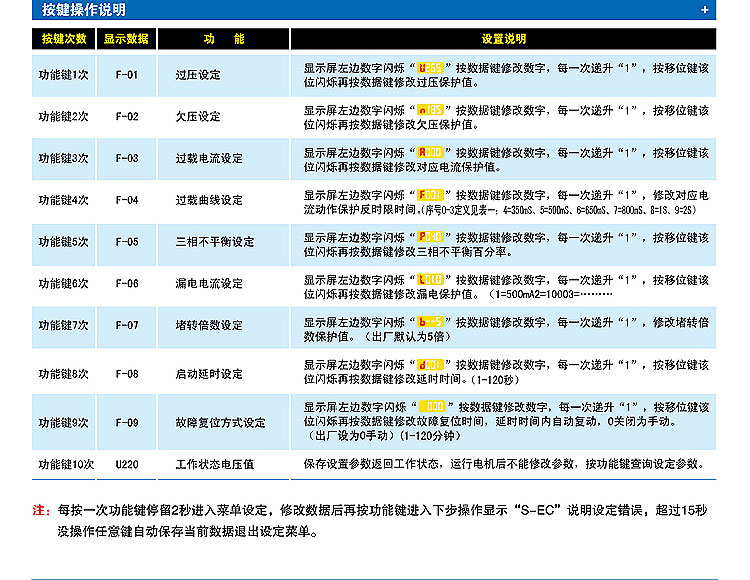Viewport: 750px width, 580px height.
Task: Click the yellow display icon in F-04 row
Action: pos(430,195)
